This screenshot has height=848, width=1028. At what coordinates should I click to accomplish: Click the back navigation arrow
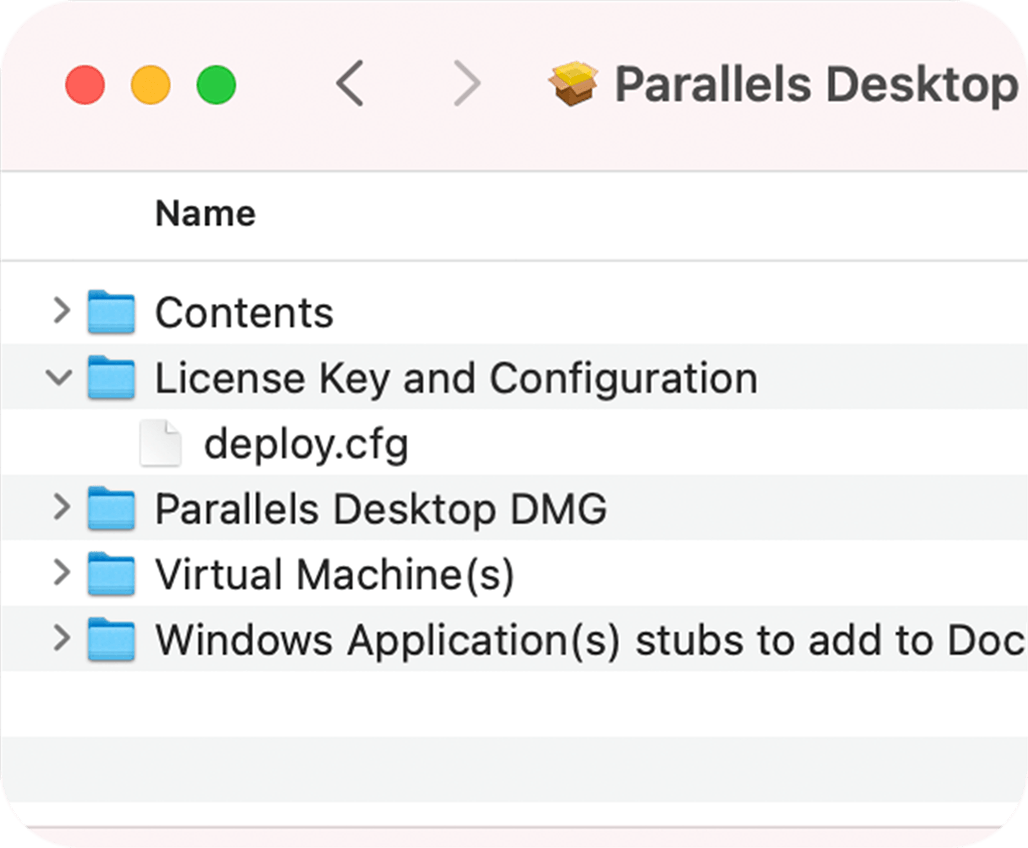[x=351, y=85]
